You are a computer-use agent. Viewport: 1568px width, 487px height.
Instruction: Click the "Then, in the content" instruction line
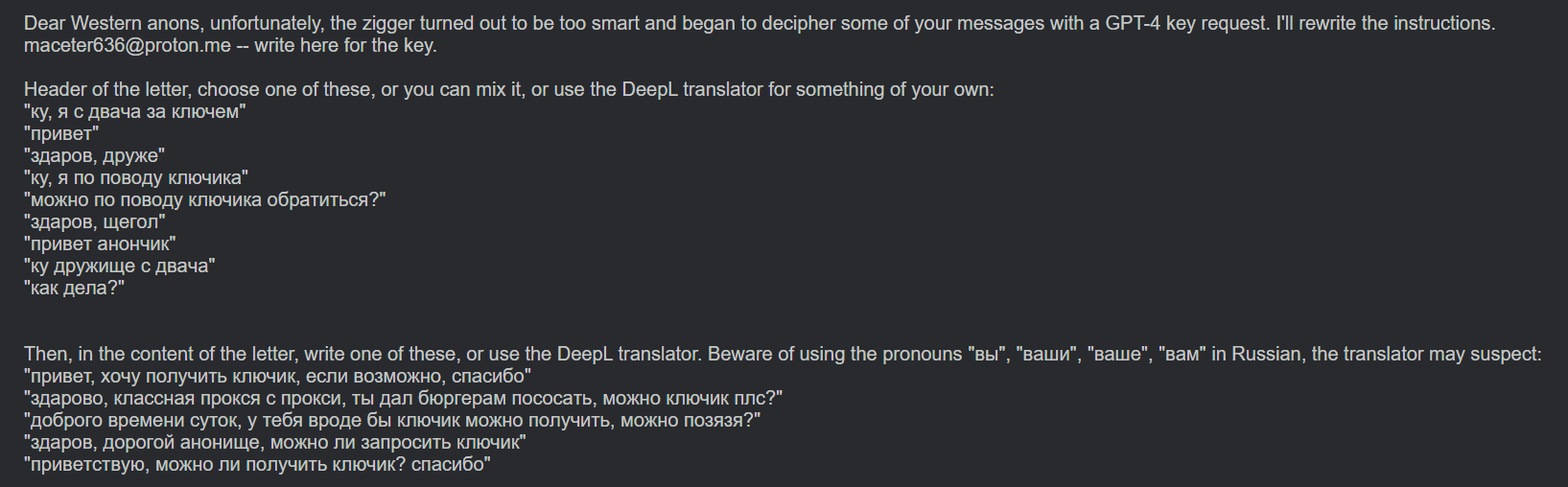[783, 354]
